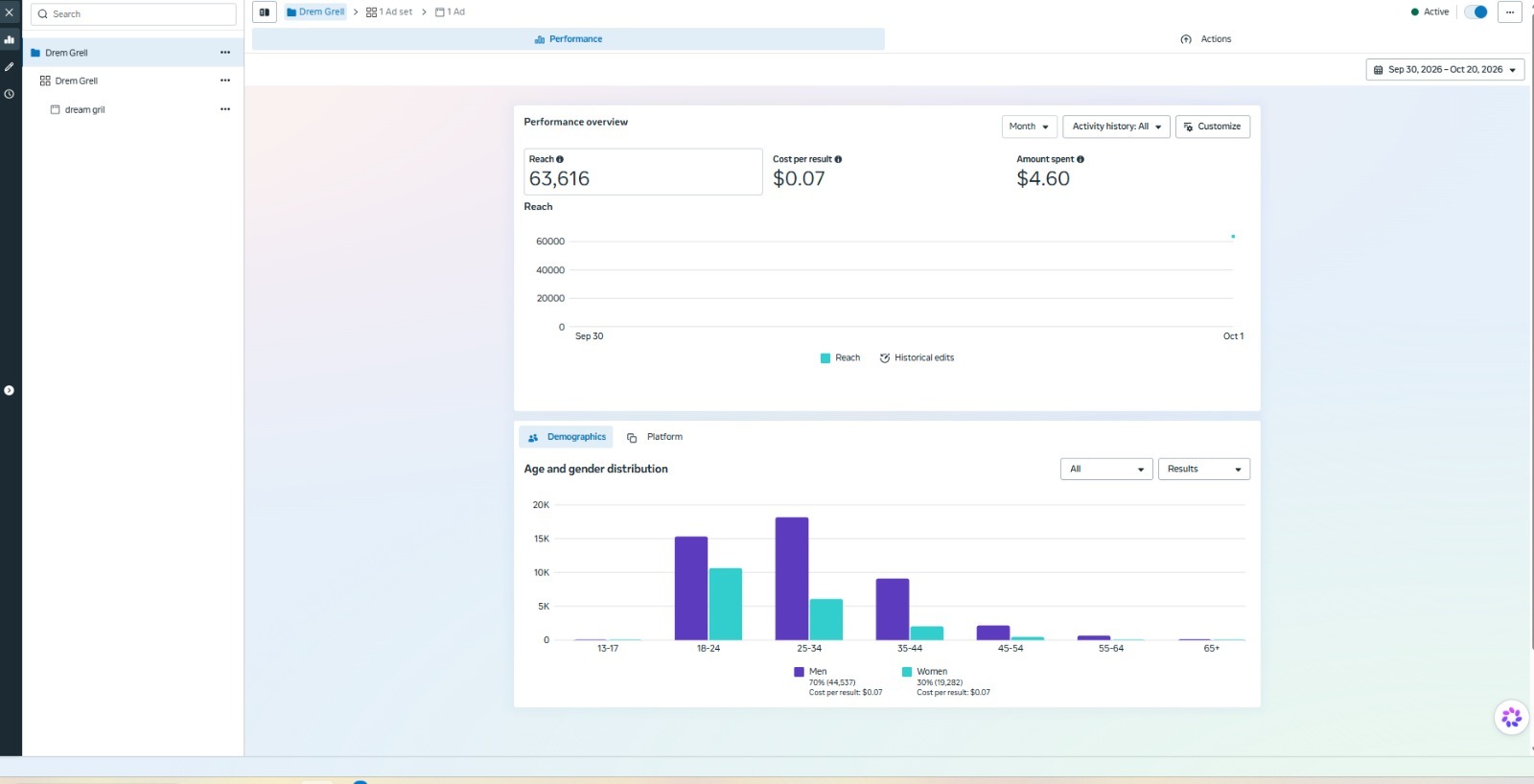1534x784 pixels.
Task: Toggle the side-by-side panel layout button
Action: 265,12
